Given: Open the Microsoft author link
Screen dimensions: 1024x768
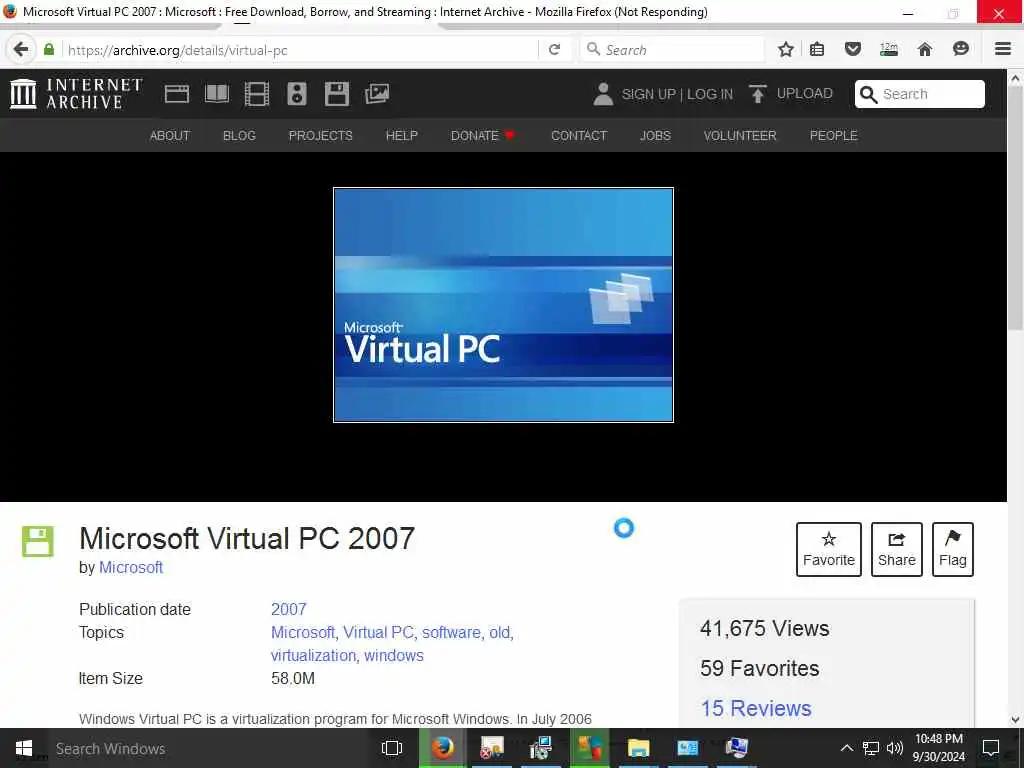Looking at the screenshot, I should pos(131,568).
